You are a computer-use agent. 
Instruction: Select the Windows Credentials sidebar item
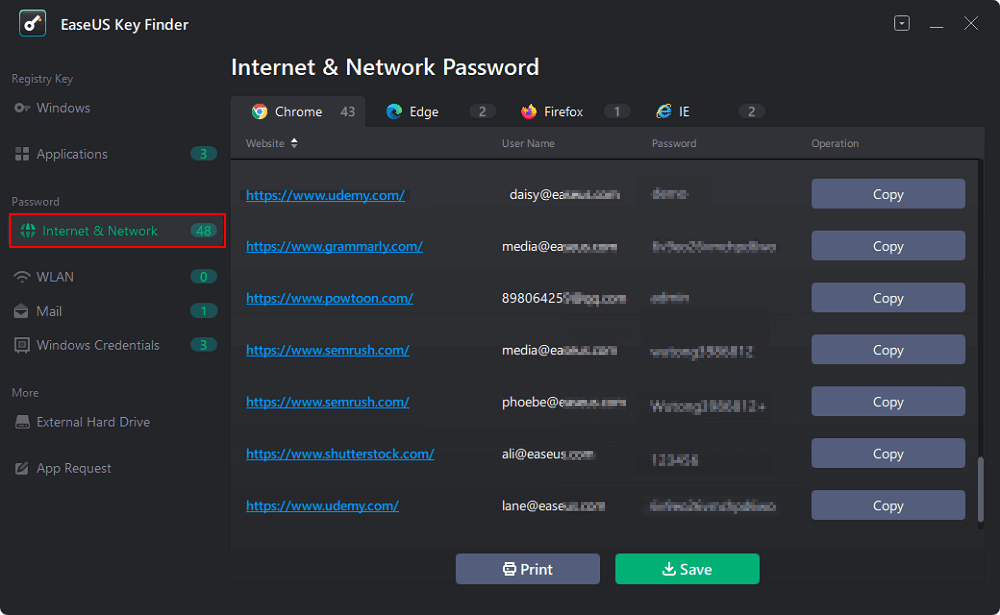(x=97, y=345)
